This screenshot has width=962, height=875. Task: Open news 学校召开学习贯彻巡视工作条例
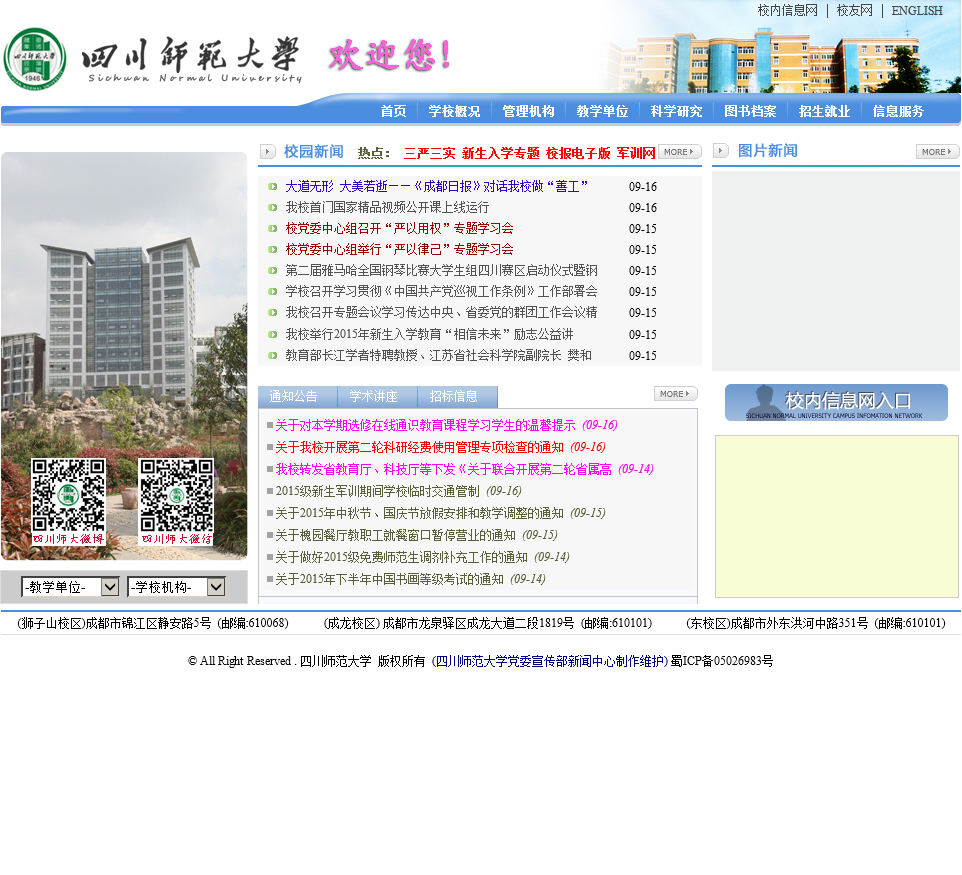pos(441,291)
